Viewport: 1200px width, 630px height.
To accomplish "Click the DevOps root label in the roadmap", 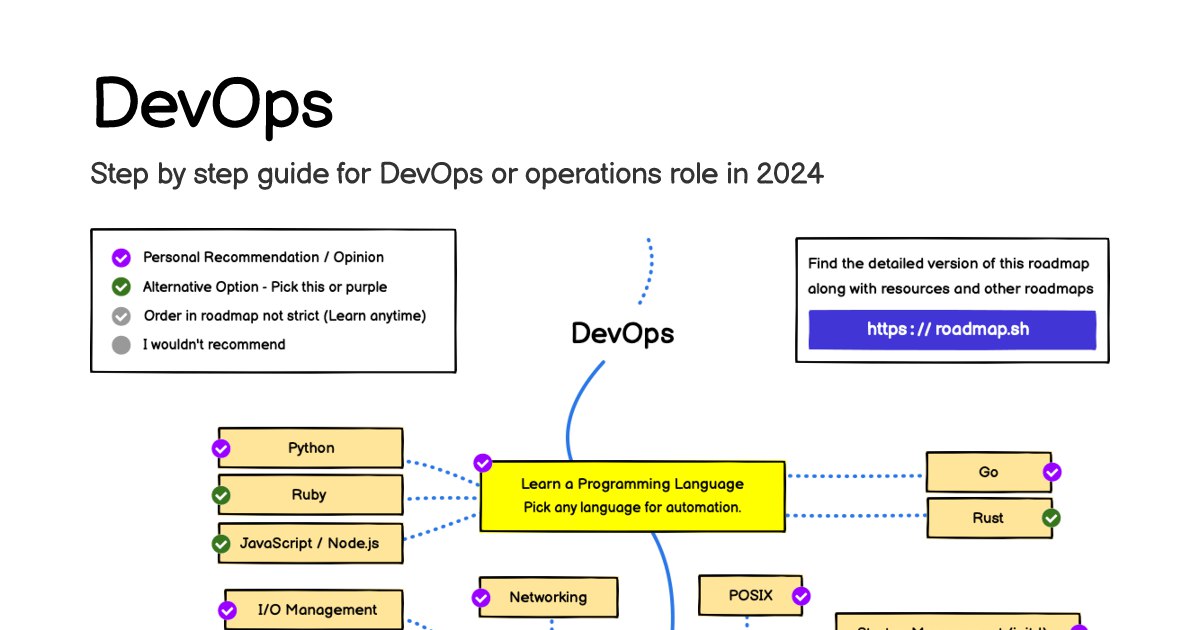I will (622, 333).
